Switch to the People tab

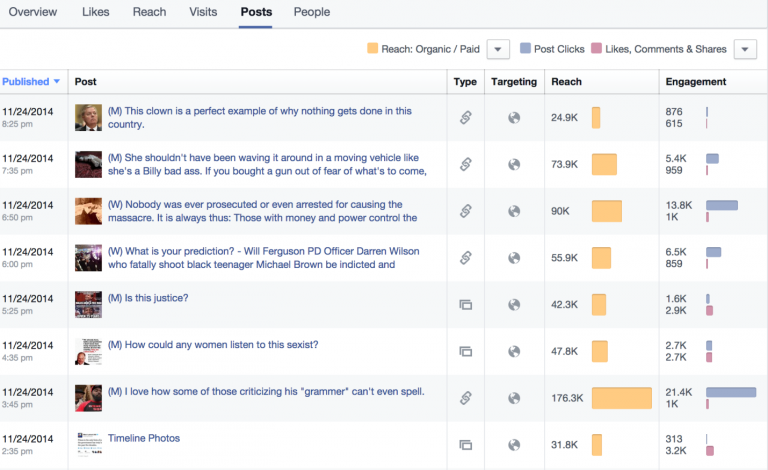pos(312,12)
